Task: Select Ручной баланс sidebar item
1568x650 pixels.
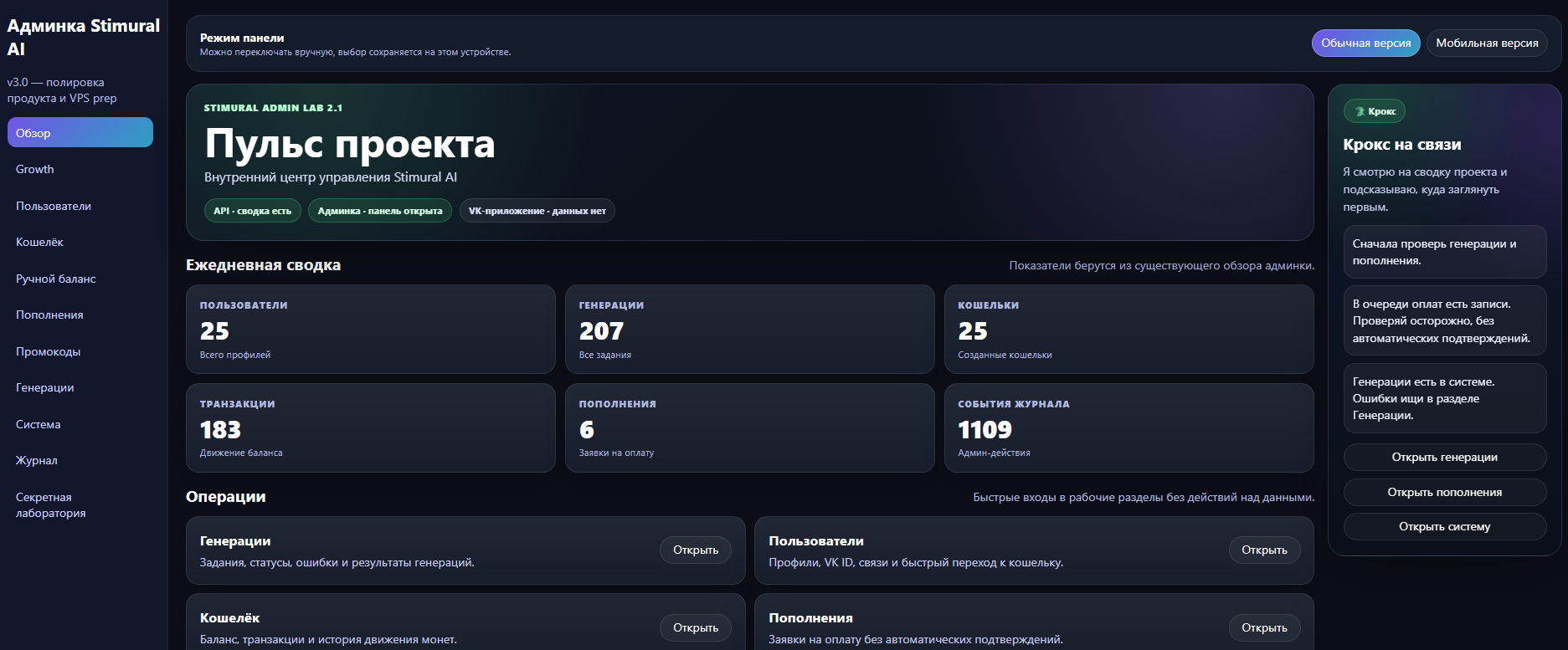Action: pos(80,279)
